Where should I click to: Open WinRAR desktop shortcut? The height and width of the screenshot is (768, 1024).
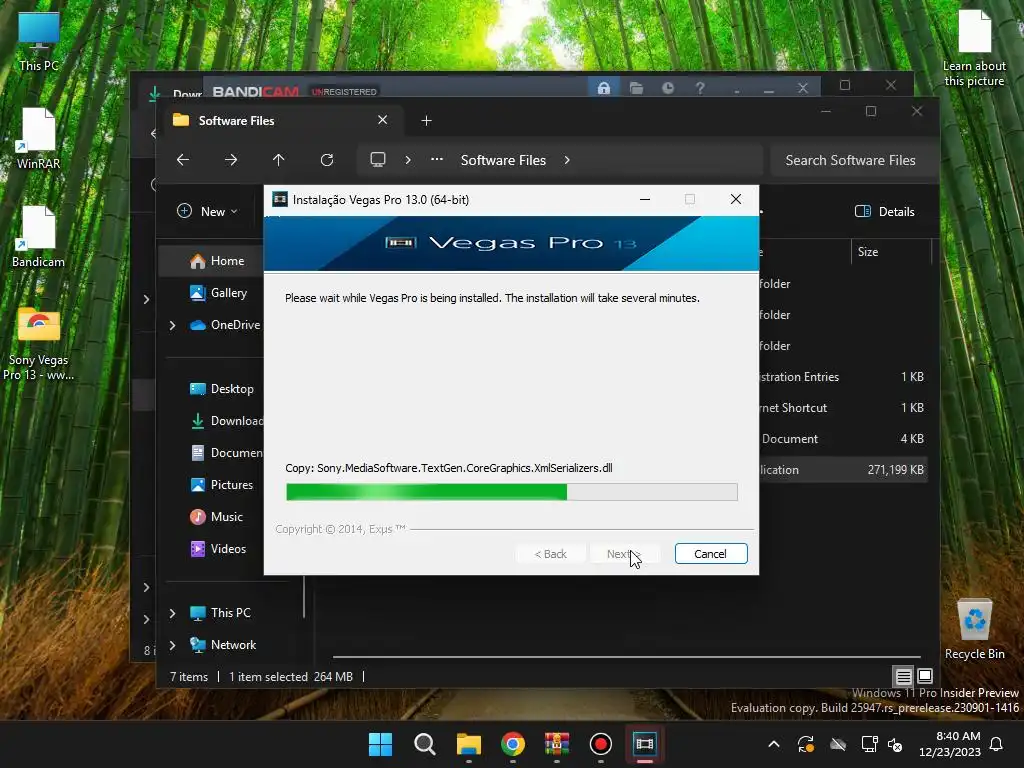click(39, 139)
